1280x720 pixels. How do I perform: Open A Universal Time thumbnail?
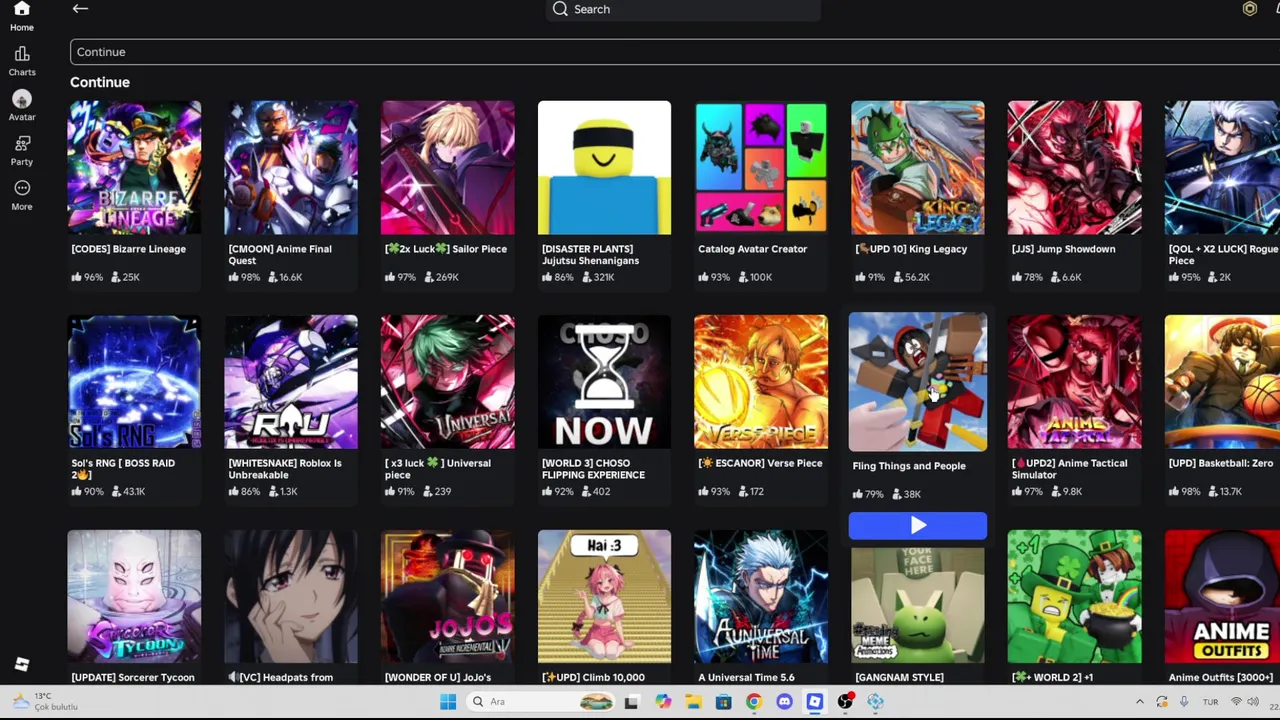[761, 596]
